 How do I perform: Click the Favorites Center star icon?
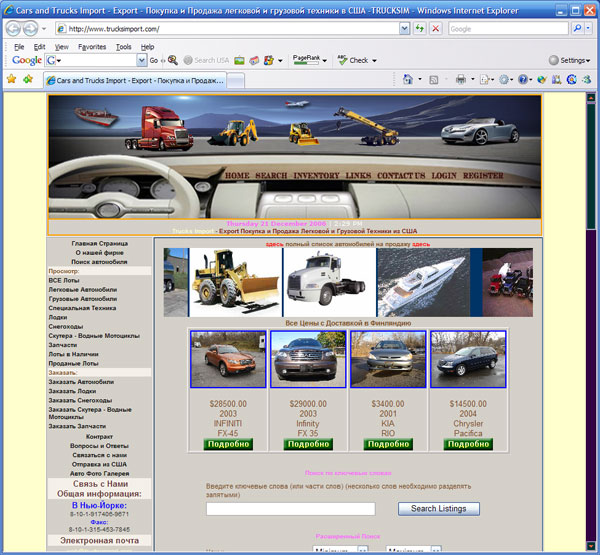[x=11, y=78]
